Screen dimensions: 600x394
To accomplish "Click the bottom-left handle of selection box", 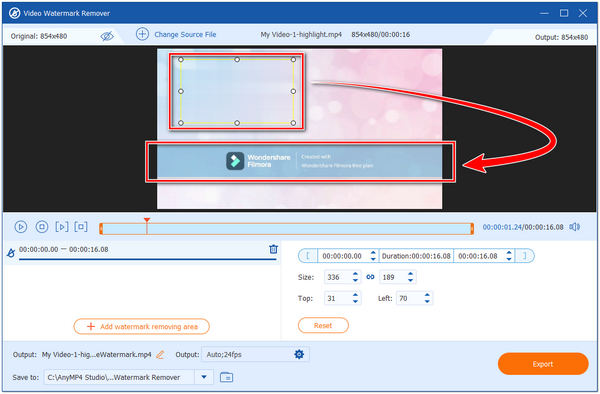I will (x=181, y=123).
